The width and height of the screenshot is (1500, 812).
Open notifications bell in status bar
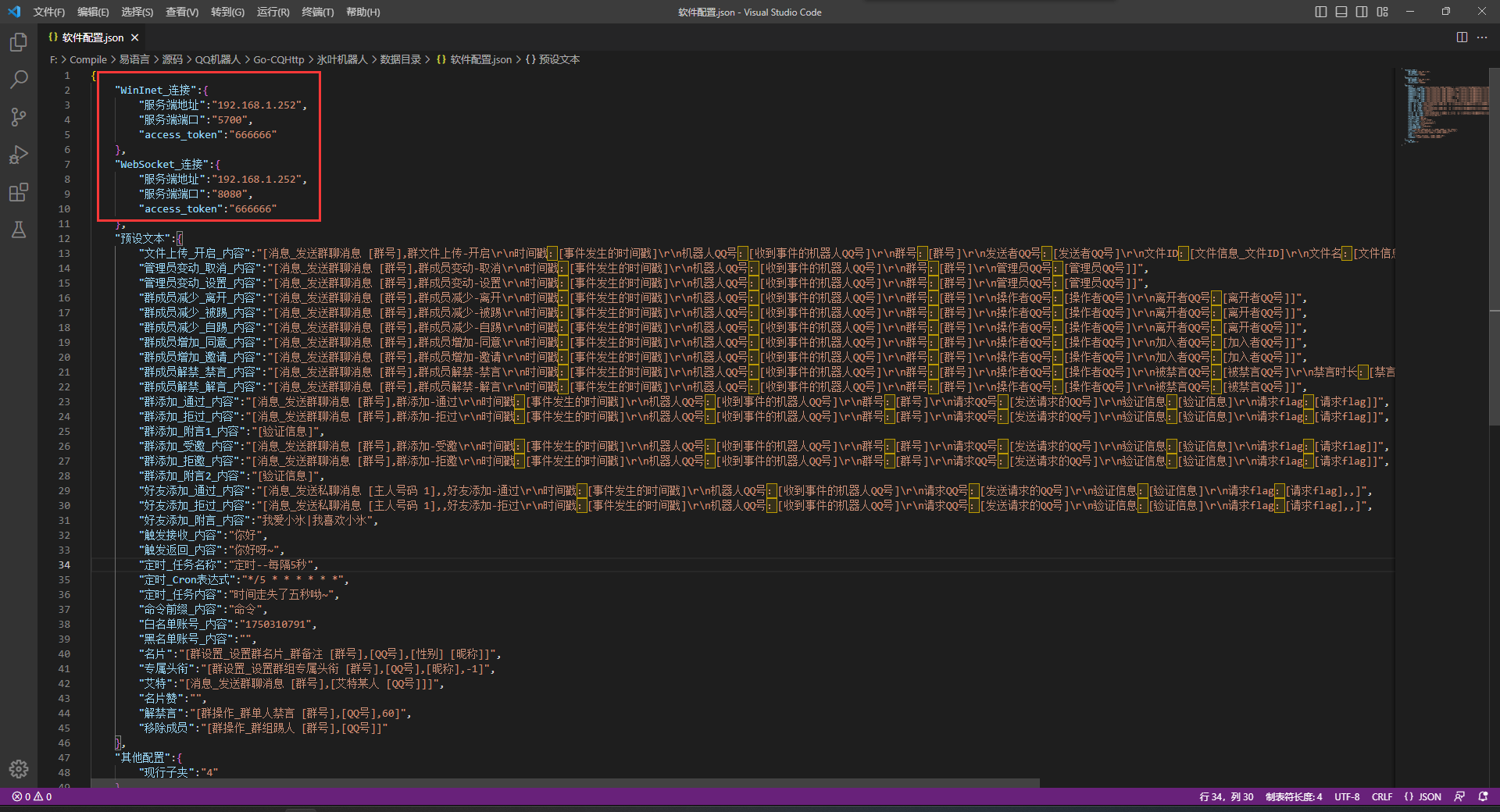click(x=1483, y=796)
